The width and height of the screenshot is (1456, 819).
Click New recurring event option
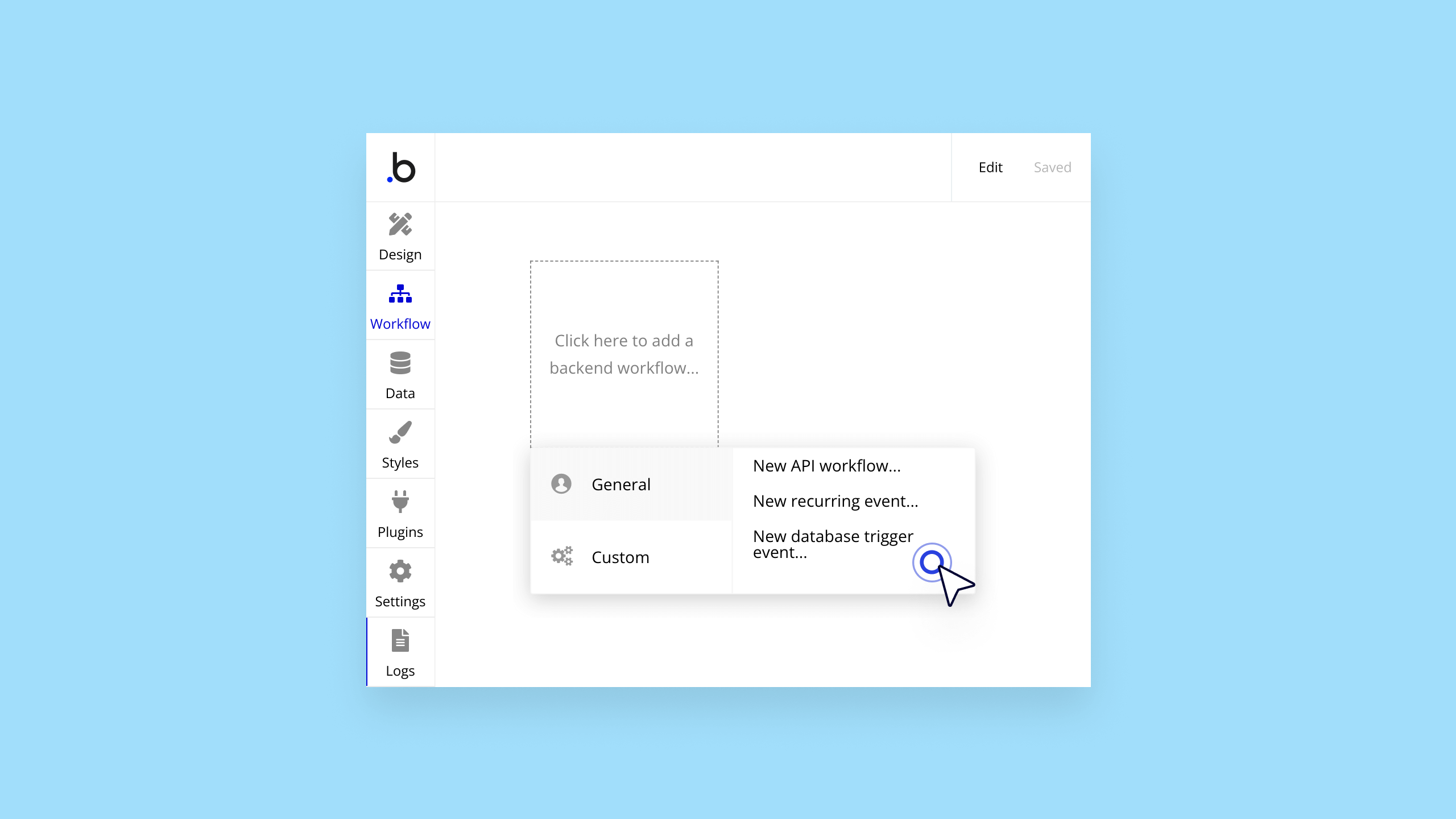coord(835,501)
